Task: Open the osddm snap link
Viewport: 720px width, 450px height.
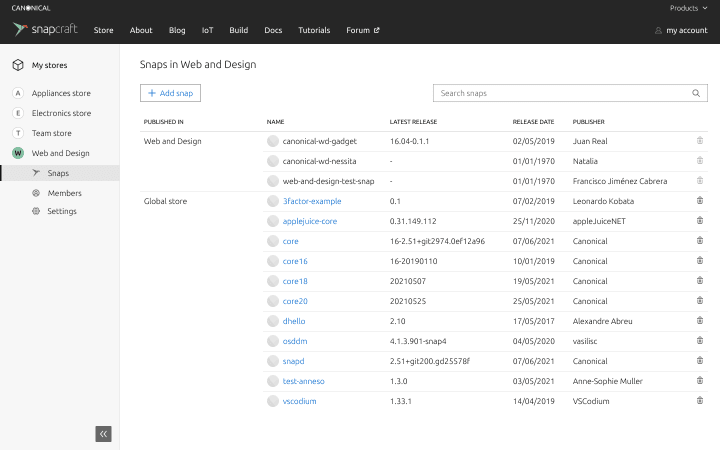Action: (295, 341)
